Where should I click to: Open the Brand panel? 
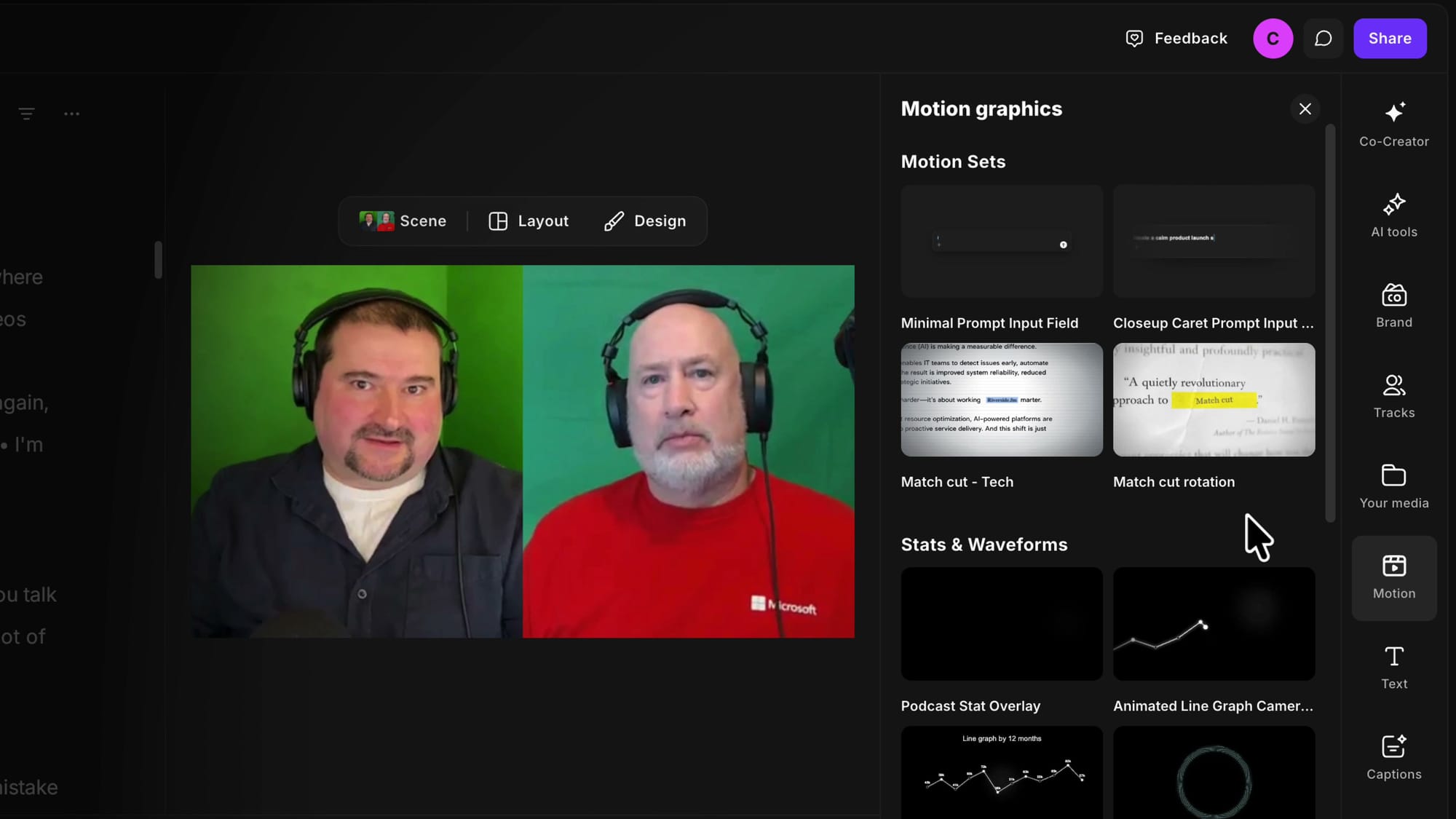tap(1393, 306)
